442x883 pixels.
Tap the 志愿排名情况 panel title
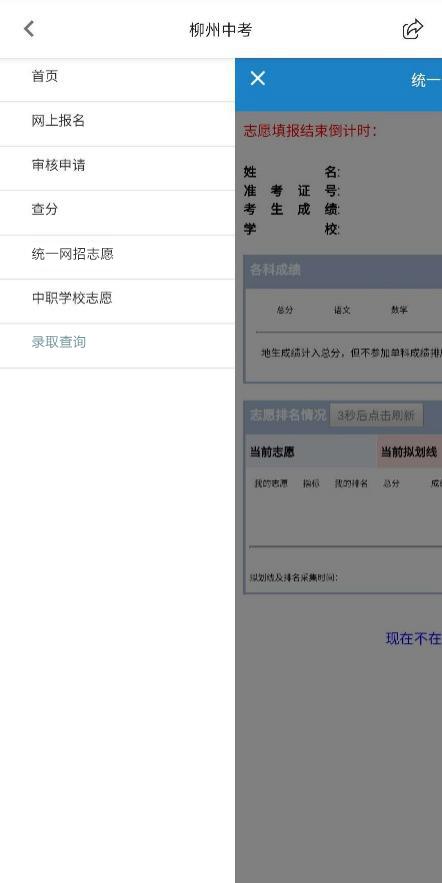pos(288,416)
